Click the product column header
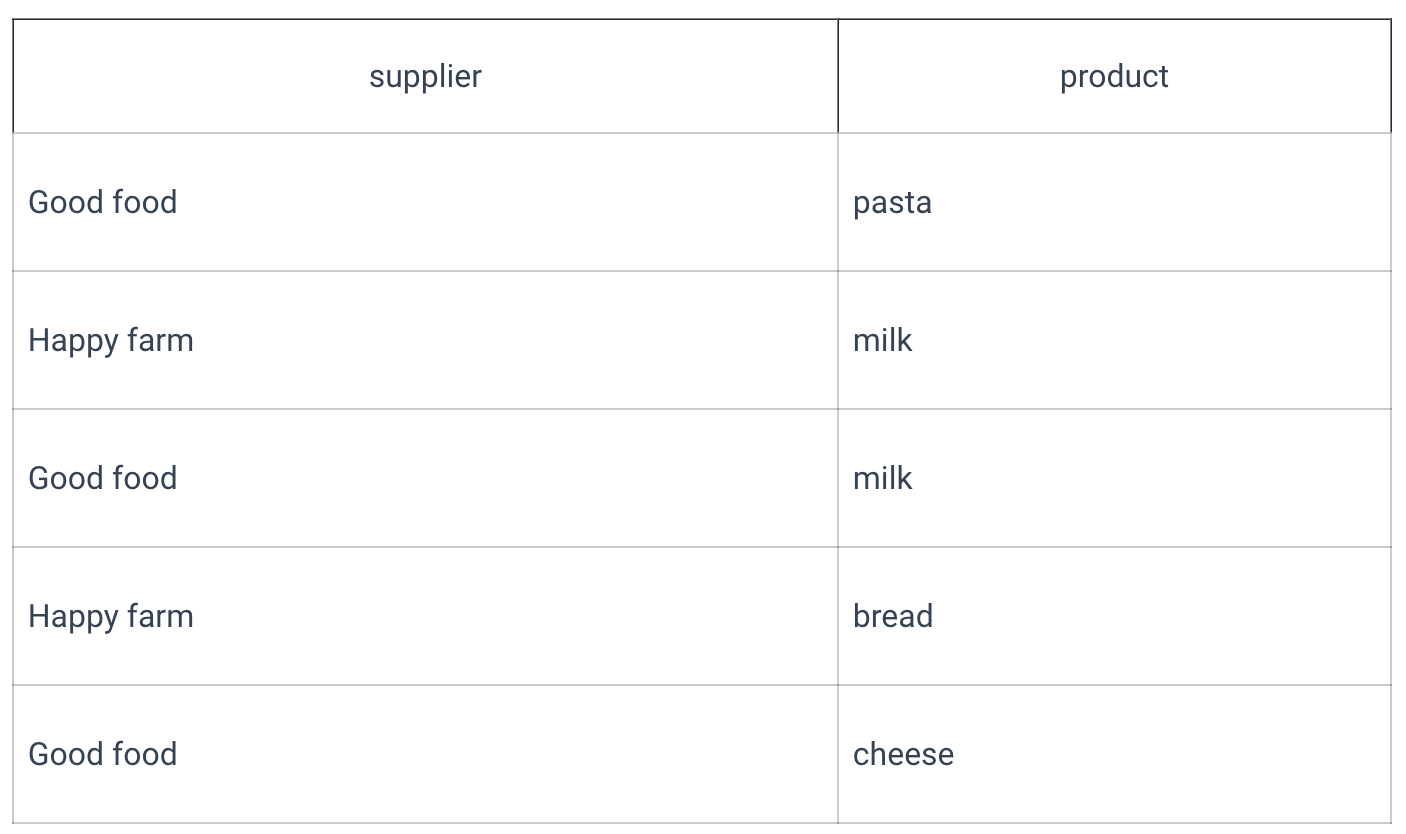 [x=1114, y=76]
